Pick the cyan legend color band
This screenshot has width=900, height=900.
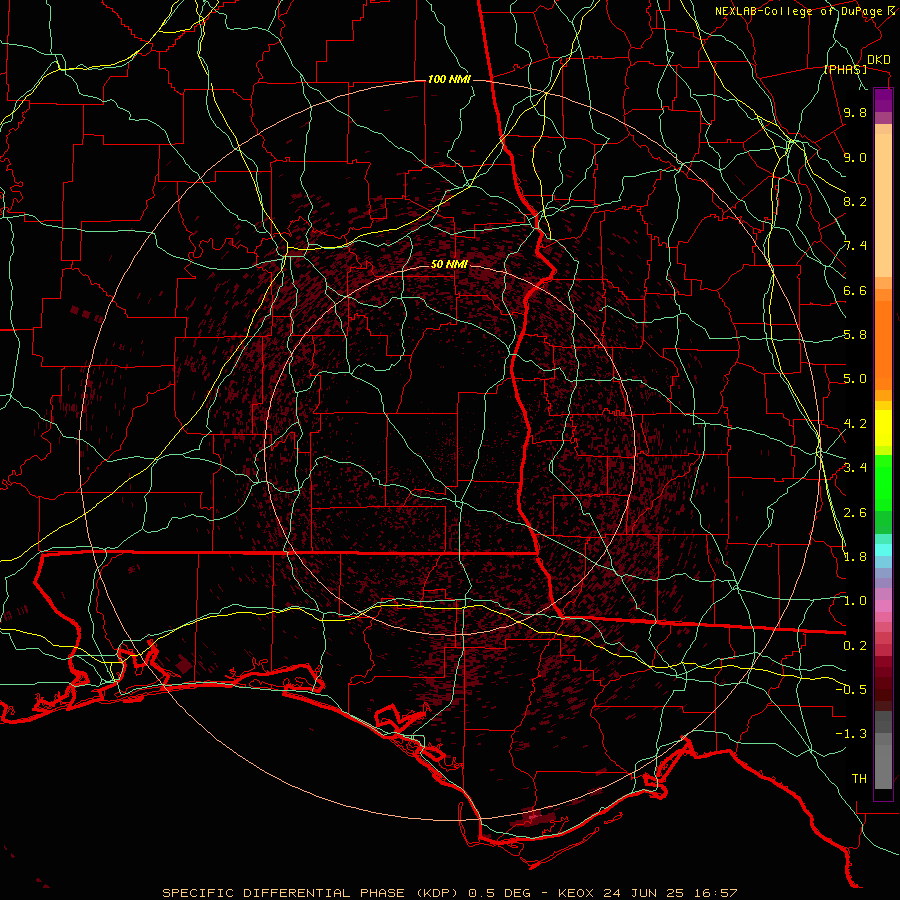point(883,550)
